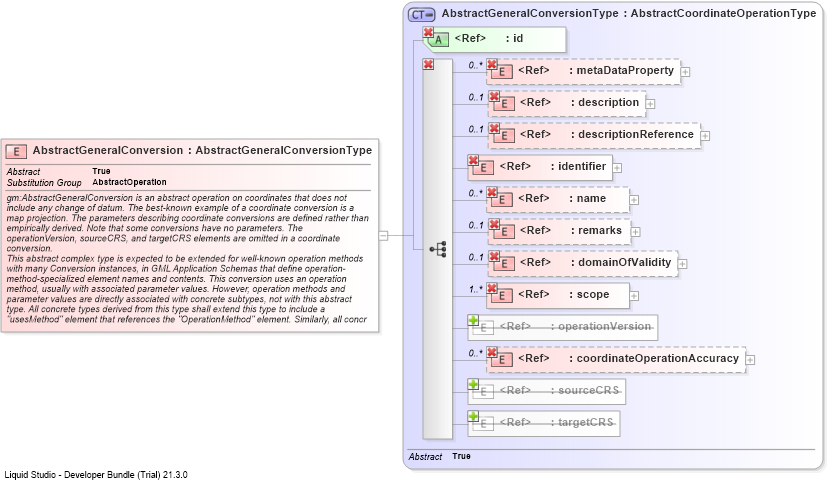Click the E icon beside coordinateOperationAccuracy
Viewport: 827px width, 480px height.
pyautogui.click(x=502, y=360)
